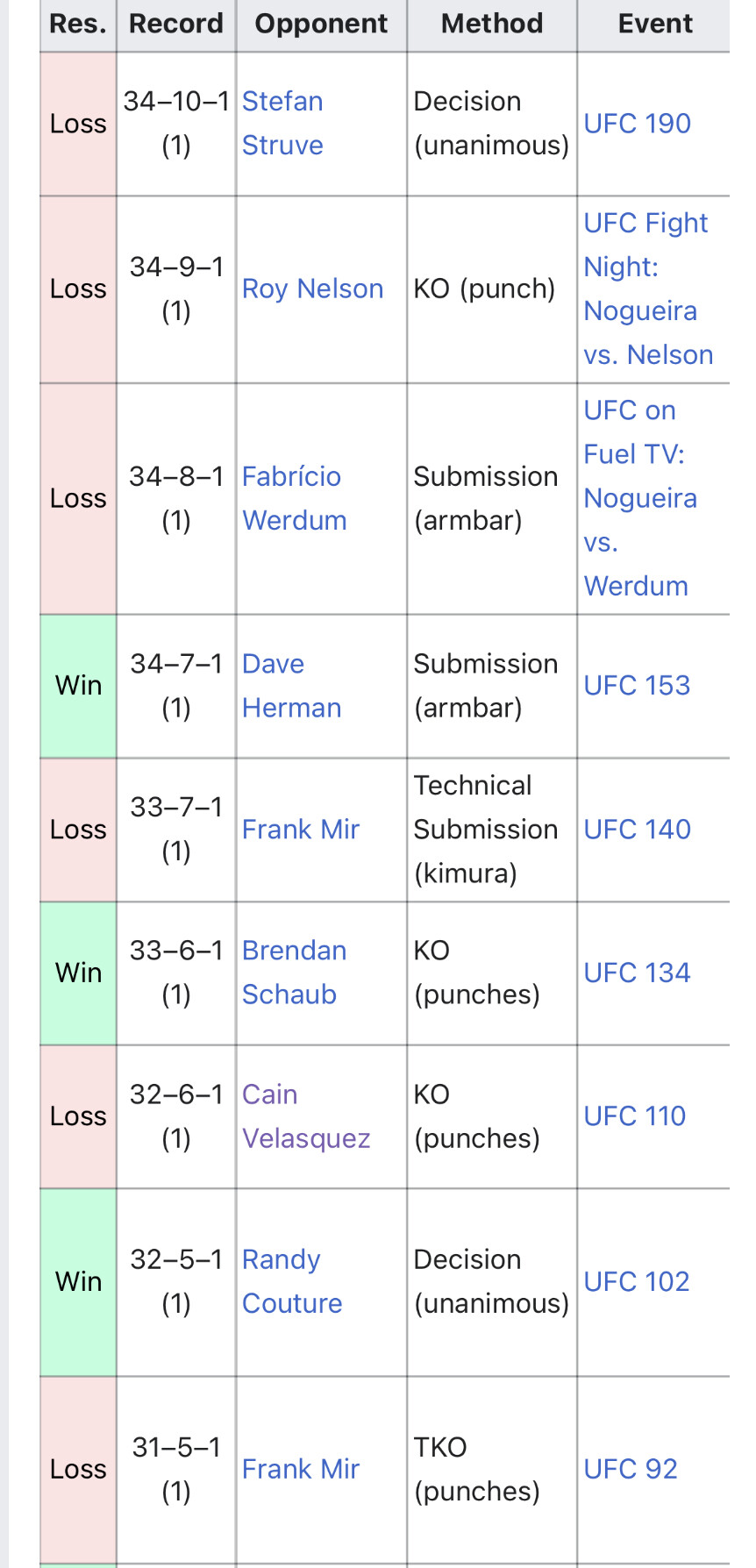Open the UFC 190 event link

tap(638, 124)
